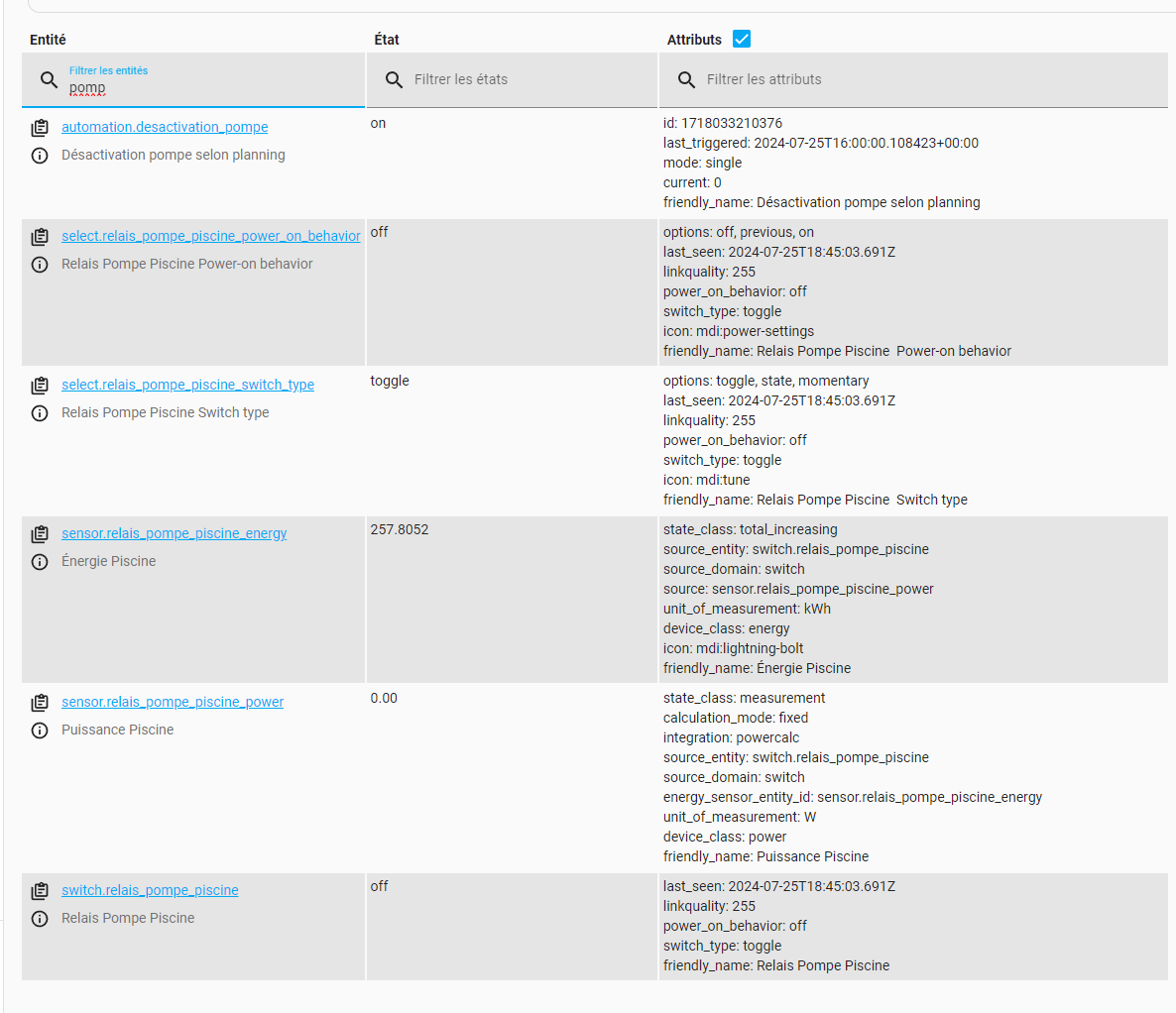
Task: Copy entity ID for select.relais_pompe_piscine_power_on_behavior
Action: click(40, 237)
